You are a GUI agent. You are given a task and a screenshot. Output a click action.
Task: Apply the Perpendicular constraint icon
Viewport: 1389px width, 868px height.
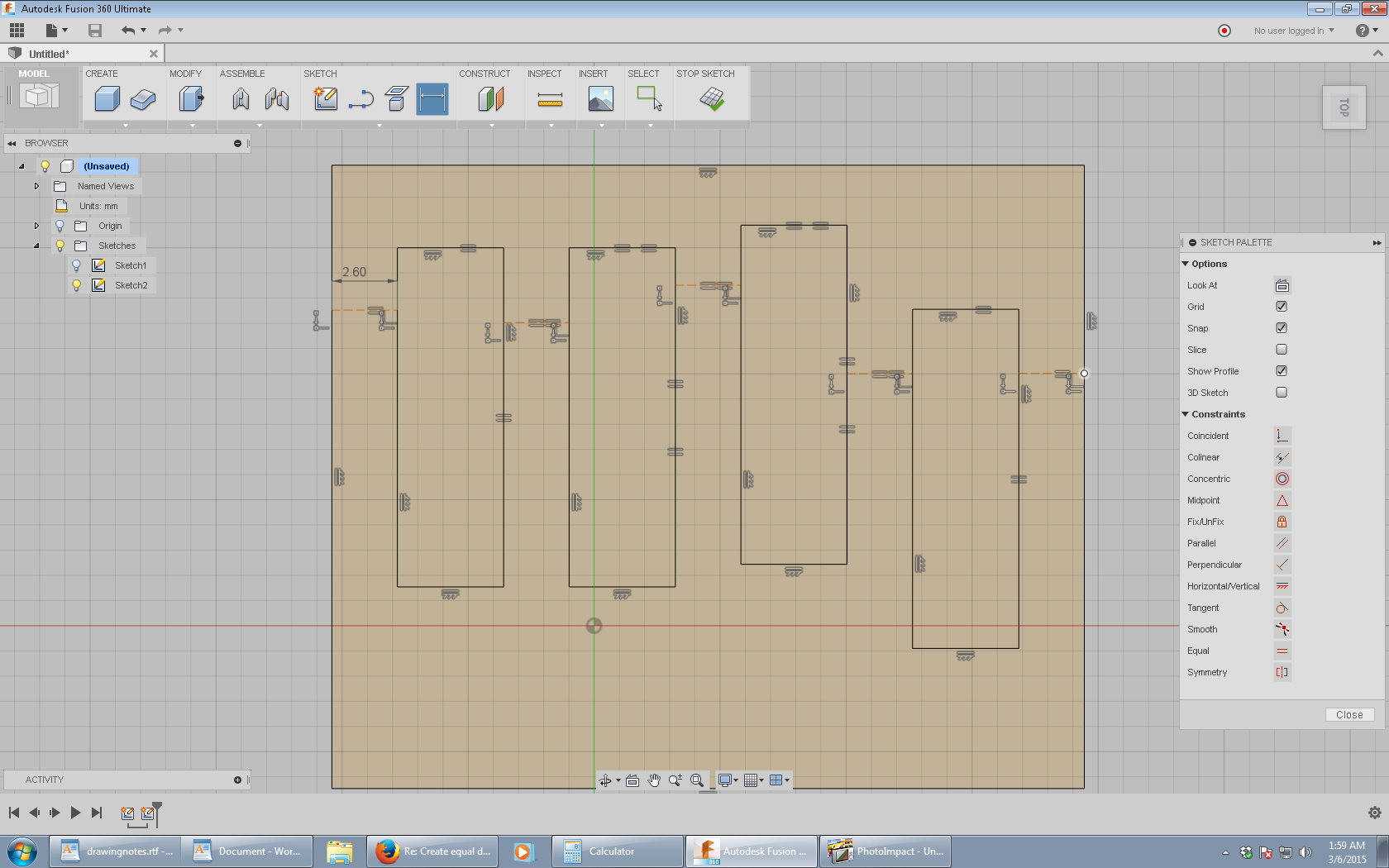[1282, 565]
